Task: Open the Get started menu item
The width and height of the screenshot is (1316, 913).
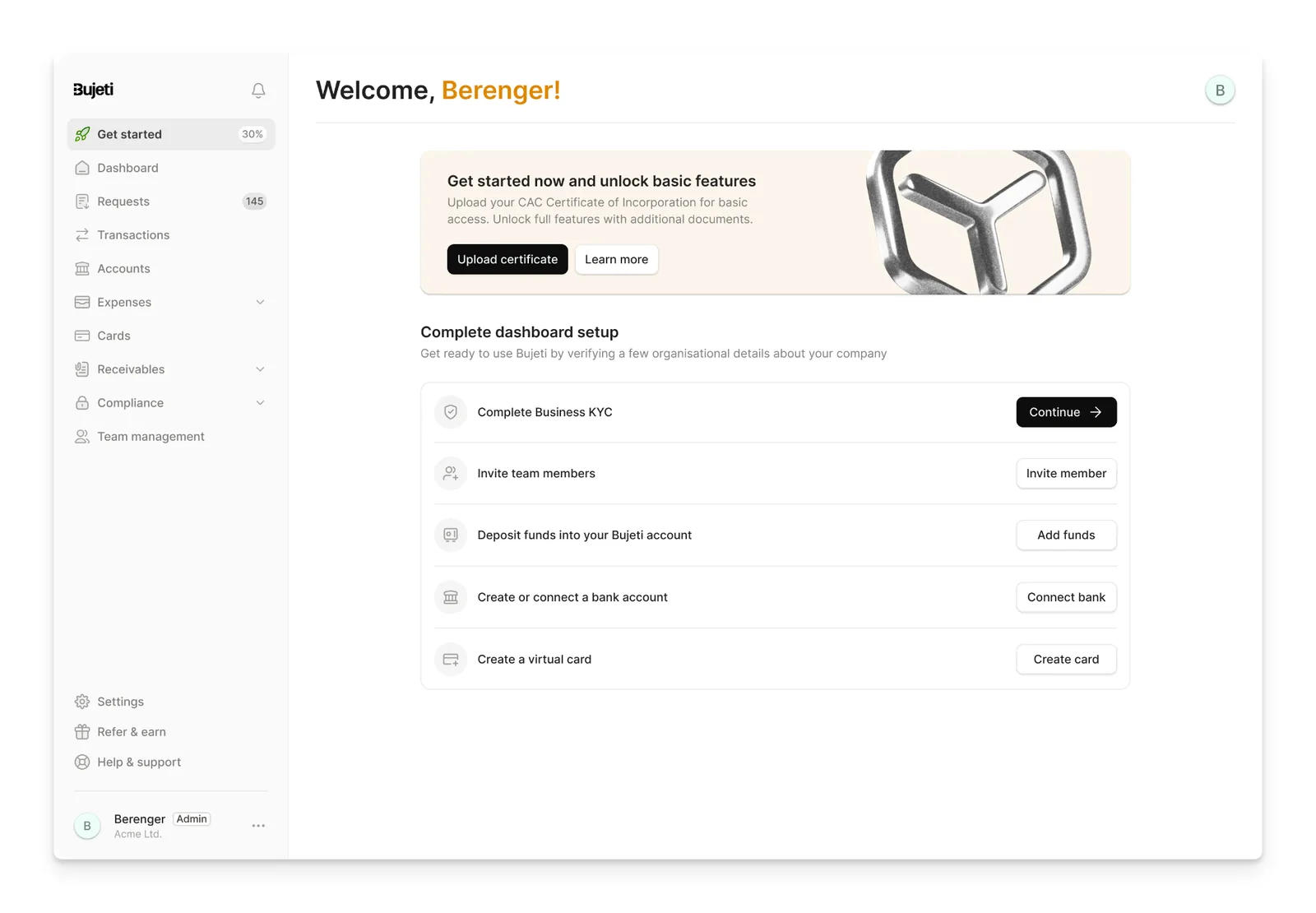Action: [171, 134]
